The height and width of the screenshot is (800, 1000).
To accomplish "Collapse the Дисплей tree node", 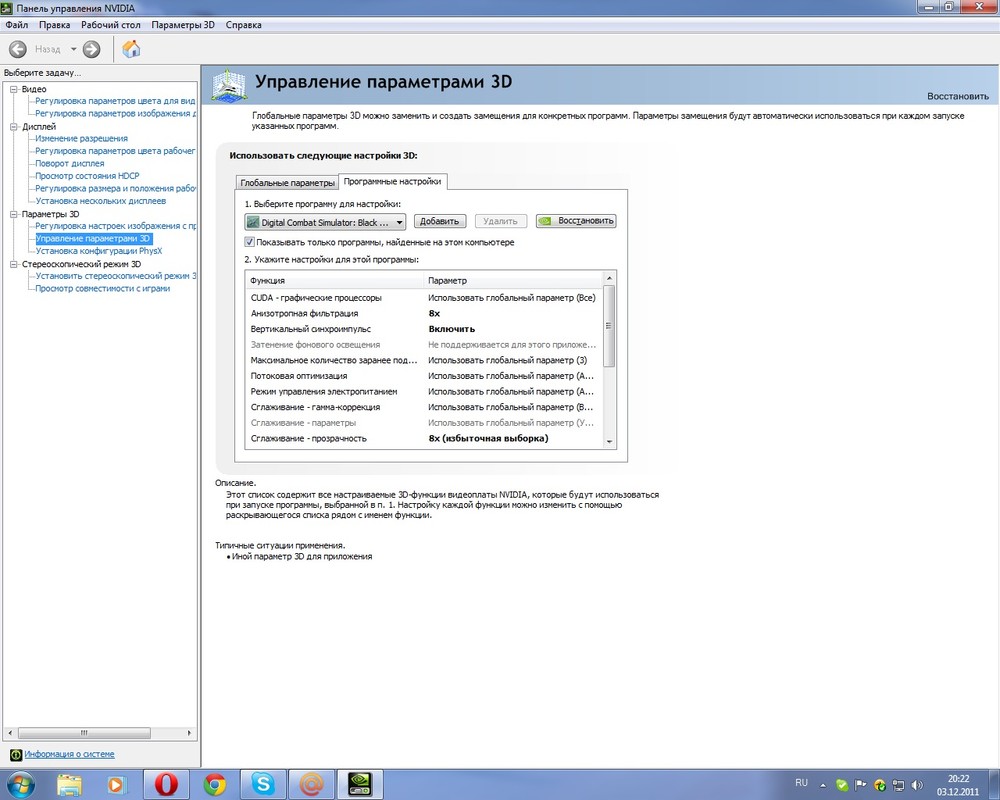I will [x=13, y=126].
